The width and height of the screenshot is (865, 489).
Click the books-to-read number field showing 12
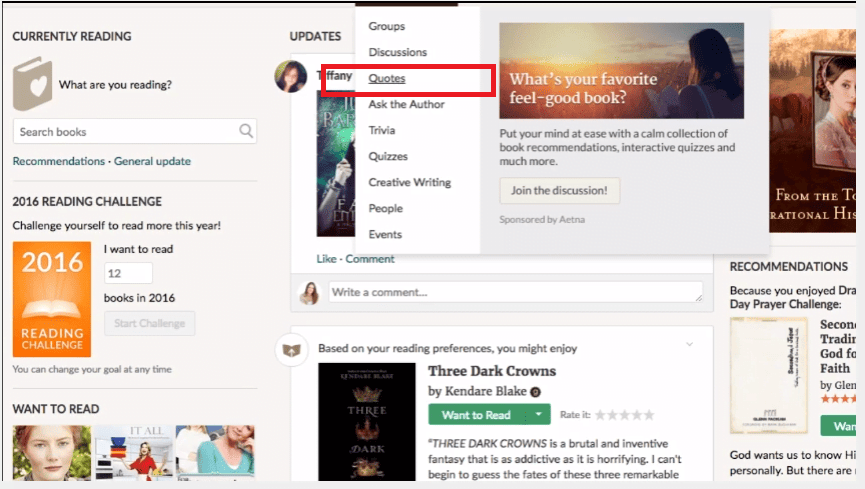tap(128, 273)
